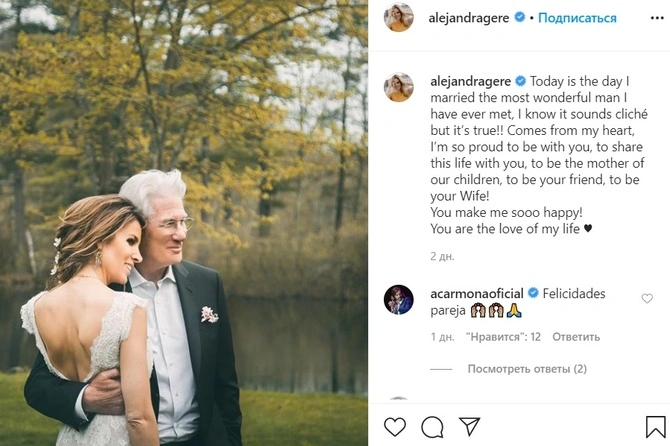
Task: Click the comment speech bubble icon
Action: [432, 427]
